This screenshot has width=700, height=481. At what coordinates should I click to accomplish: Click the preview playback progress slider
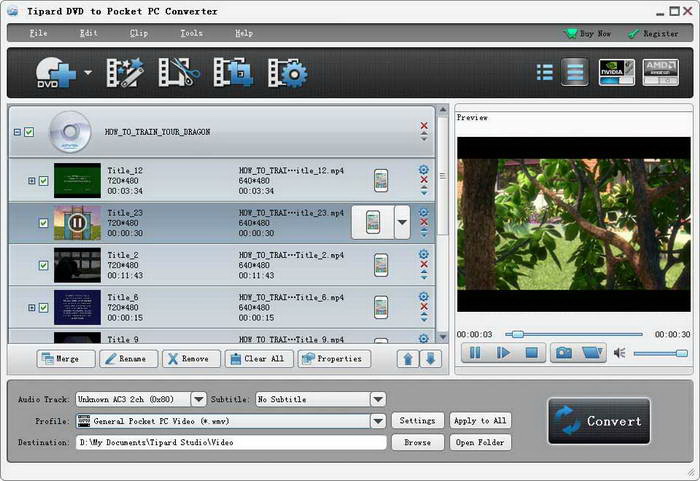click(x=574, y=334)
